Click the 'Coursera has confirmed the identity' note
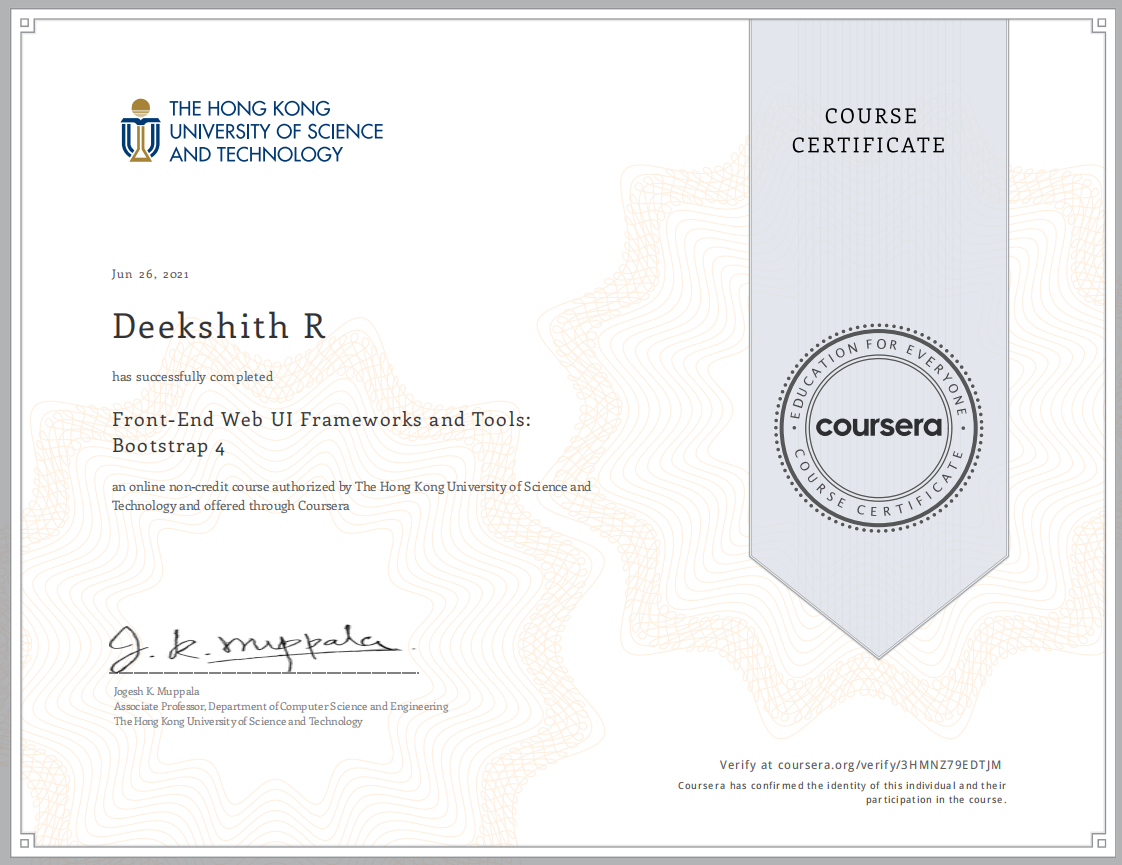This screenshot has width=1122, height=865. [842, 793]
